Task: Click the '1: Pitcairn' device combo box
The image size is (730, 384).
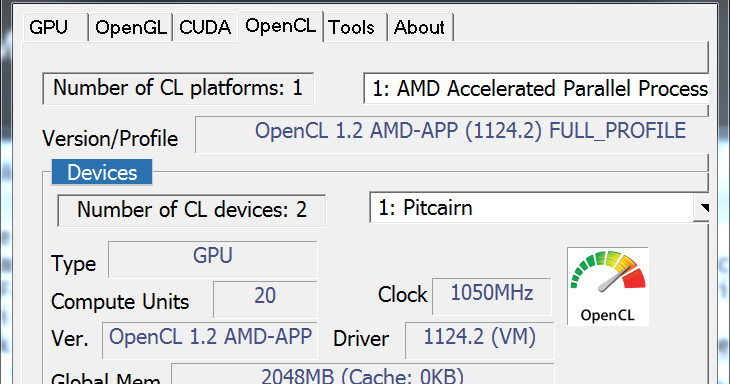Action: coord(539,208)
